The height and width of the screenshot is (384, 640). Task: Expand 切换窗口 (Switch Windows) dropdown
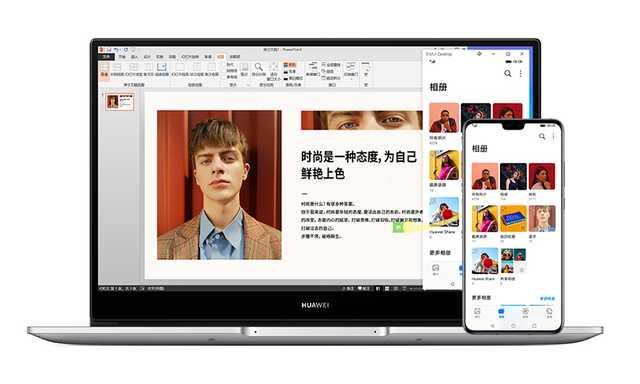point(351,70)
